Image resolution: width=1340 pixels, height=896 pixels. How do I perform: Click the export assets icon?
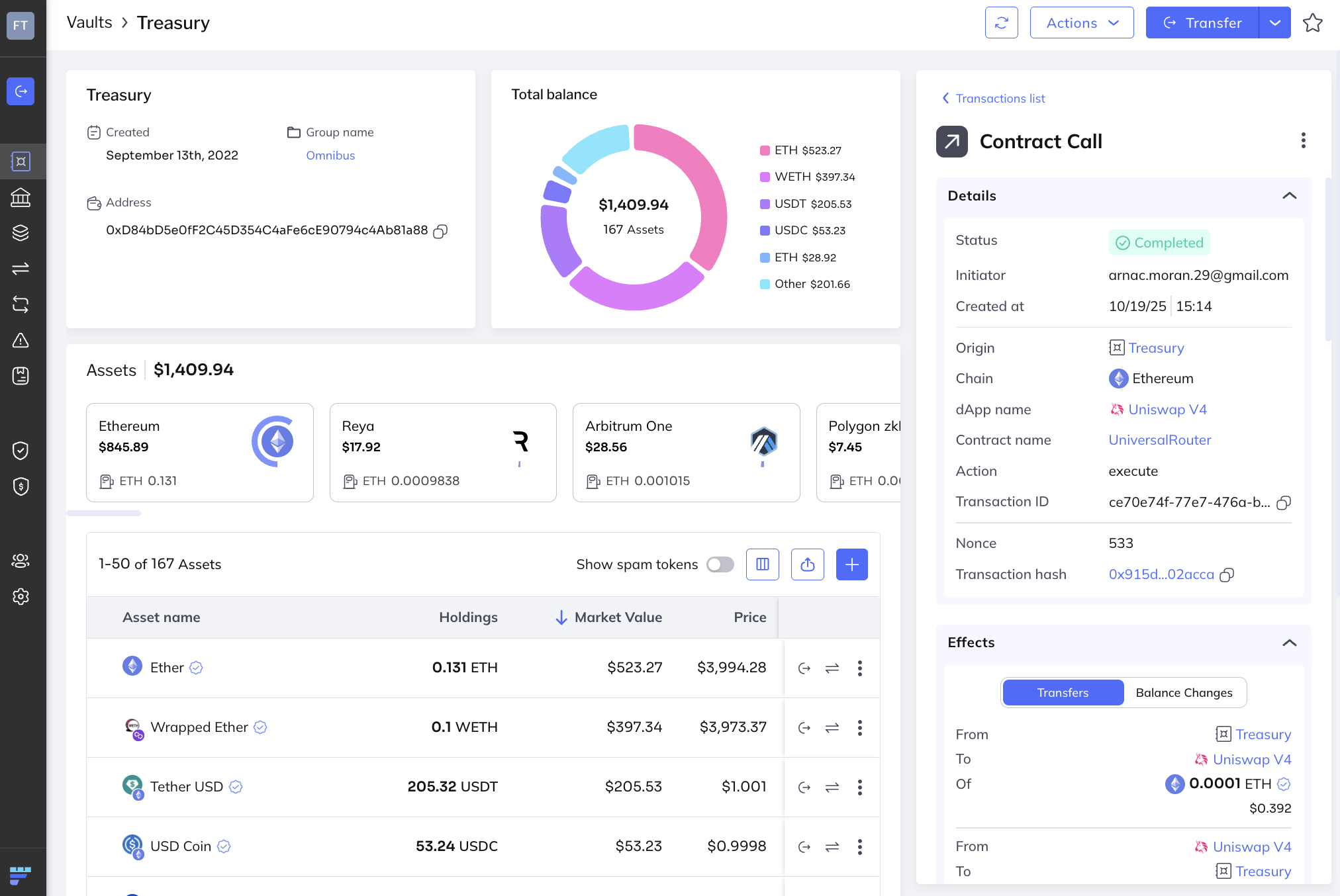pos(807,564)
